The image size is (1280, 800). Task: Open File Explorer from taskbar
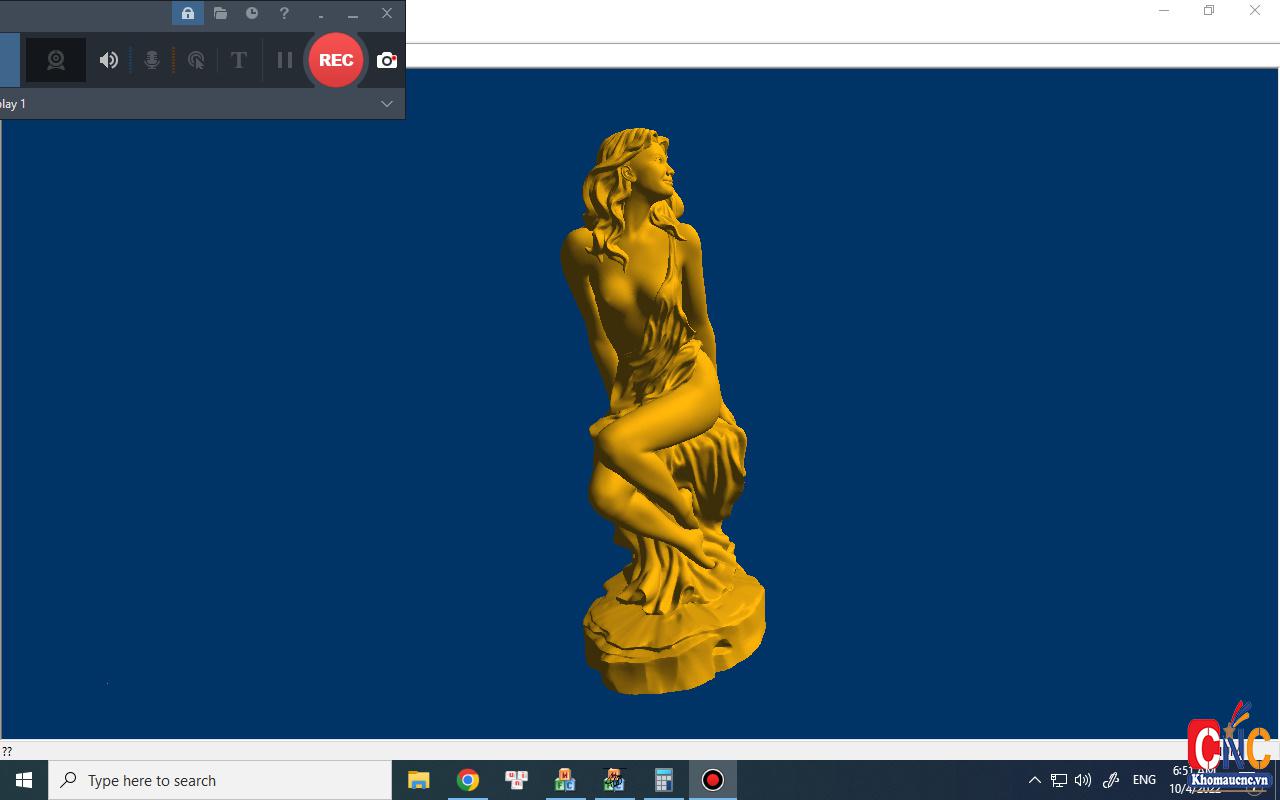(419, 780)
